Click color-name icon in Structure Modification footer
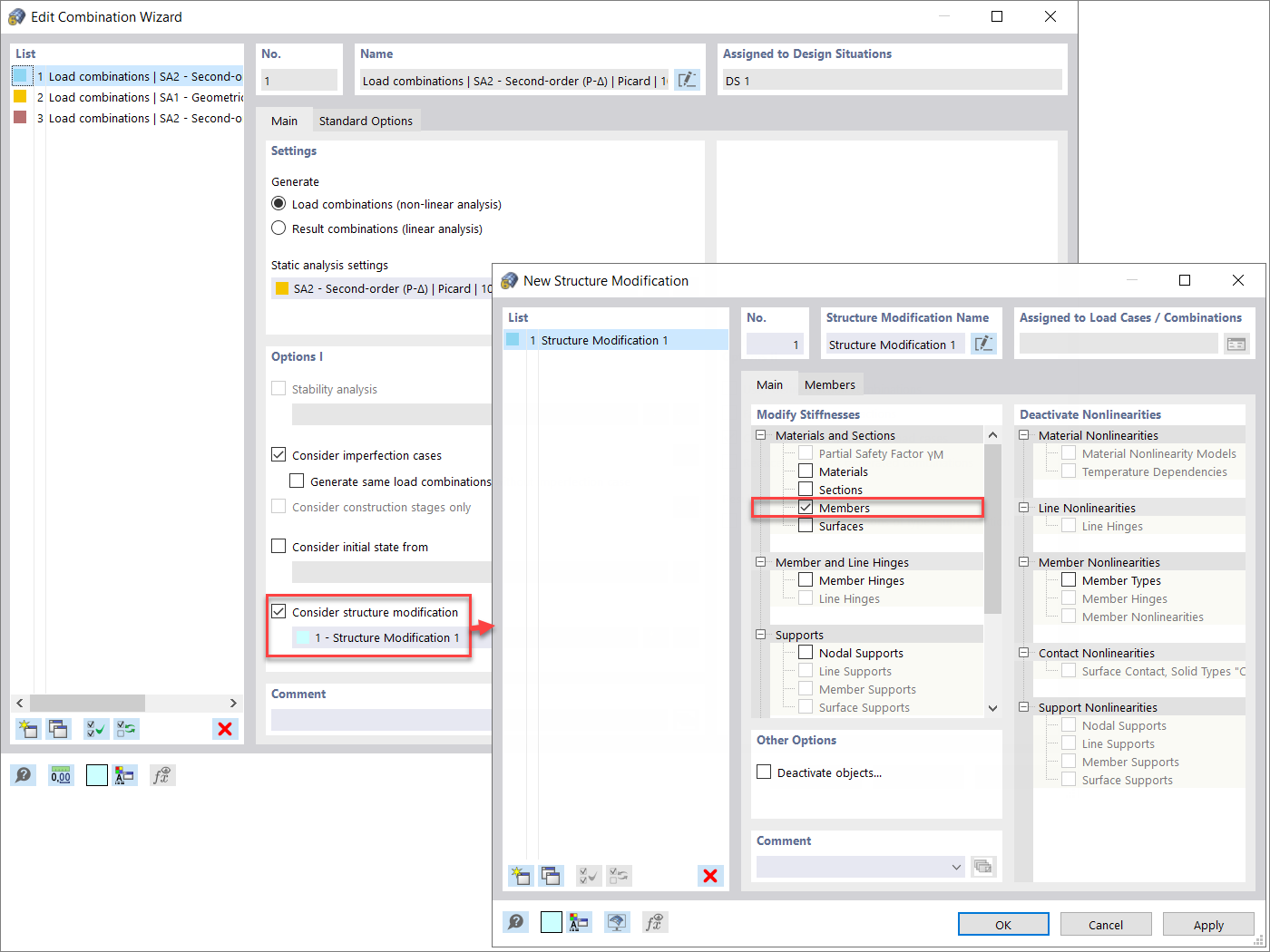The width and height of the screenshot is (1270, 952). [579, 922]
